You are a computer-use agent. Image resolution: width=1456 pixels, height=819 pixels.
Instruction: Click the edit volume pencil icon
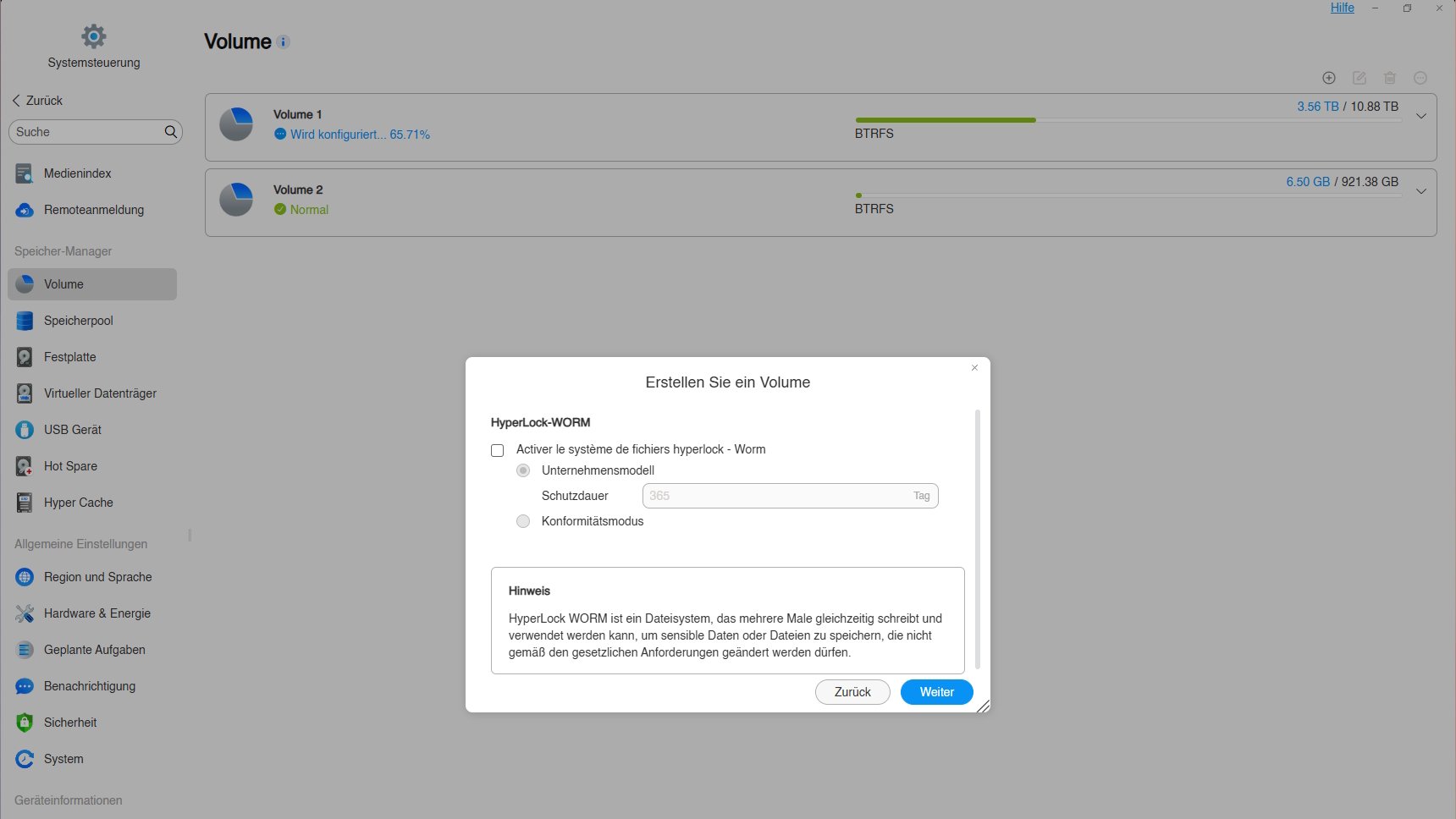pos(1359,78)
